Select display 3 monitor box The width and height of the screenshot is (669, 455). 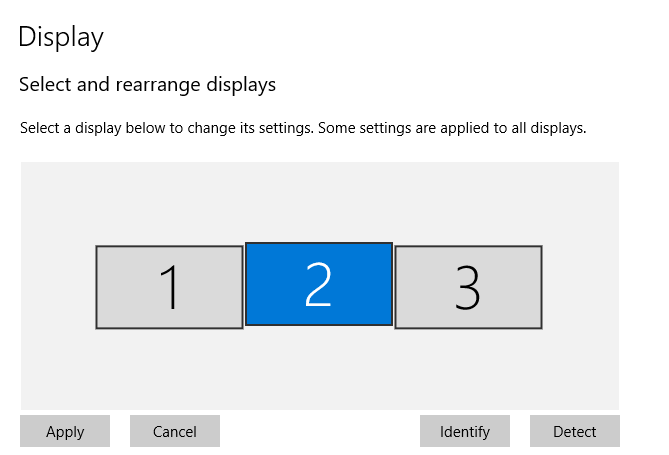(468, 287)
